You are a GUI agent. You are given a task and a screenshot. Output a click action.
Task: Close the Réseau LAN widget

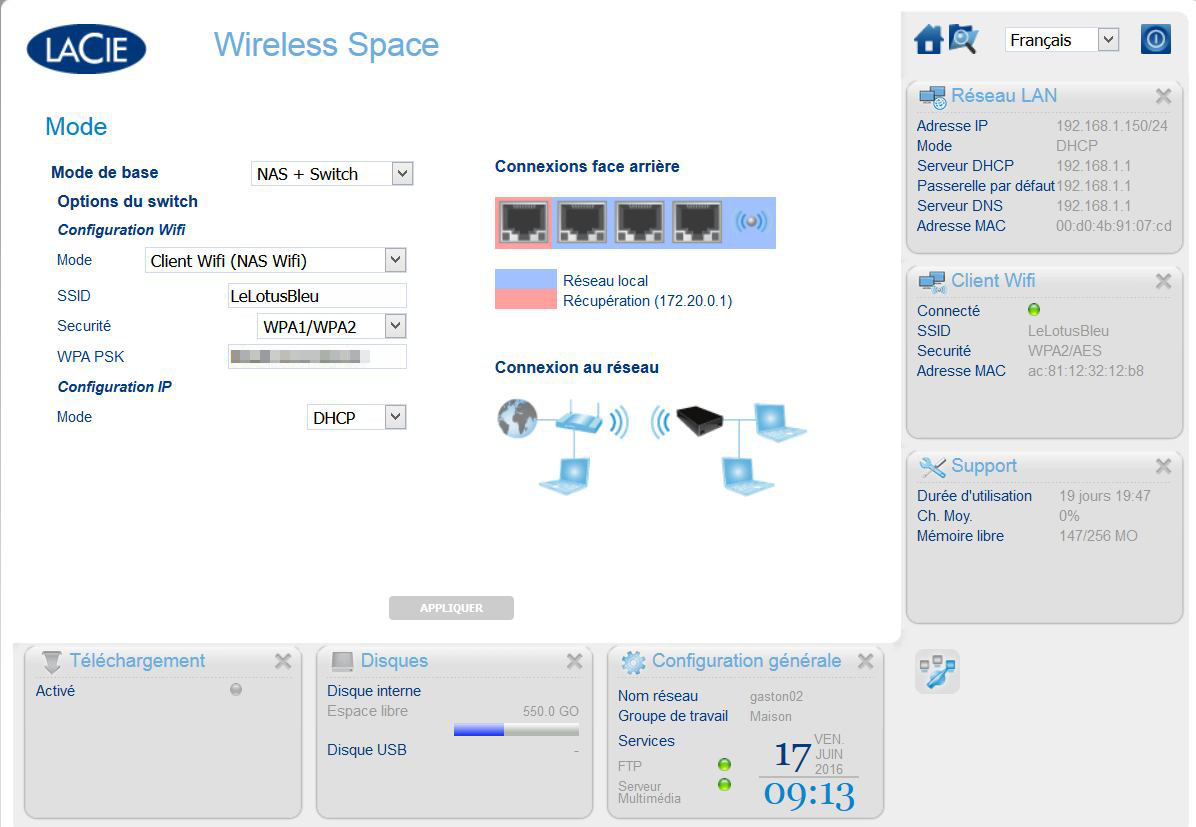(x=1163, y=96)
